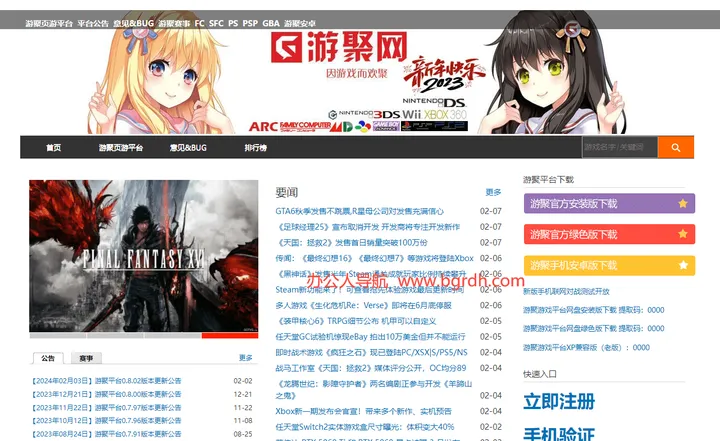Open the 《最终幻想16》将登陆Xbox rumor article

pyautogui.click(x=374, y=258)
